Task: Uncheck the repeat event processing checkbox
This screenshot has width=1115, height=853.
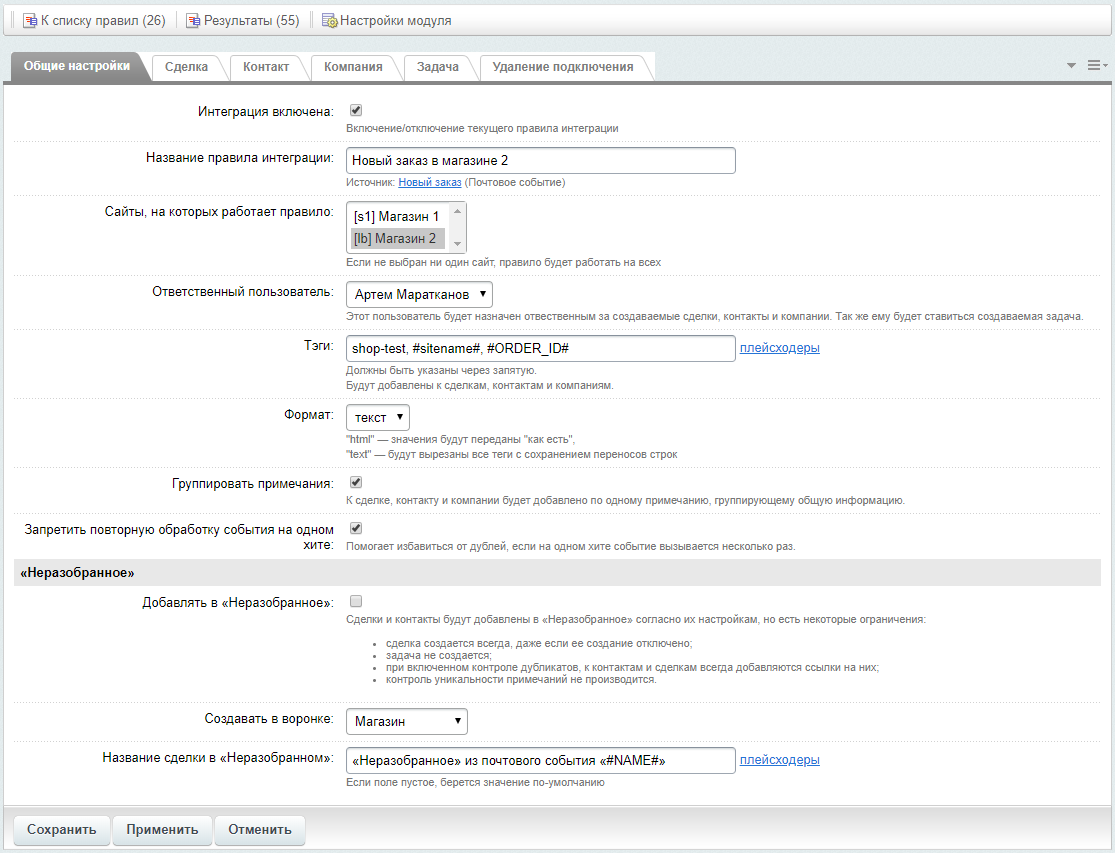Action: click(355, 529)
